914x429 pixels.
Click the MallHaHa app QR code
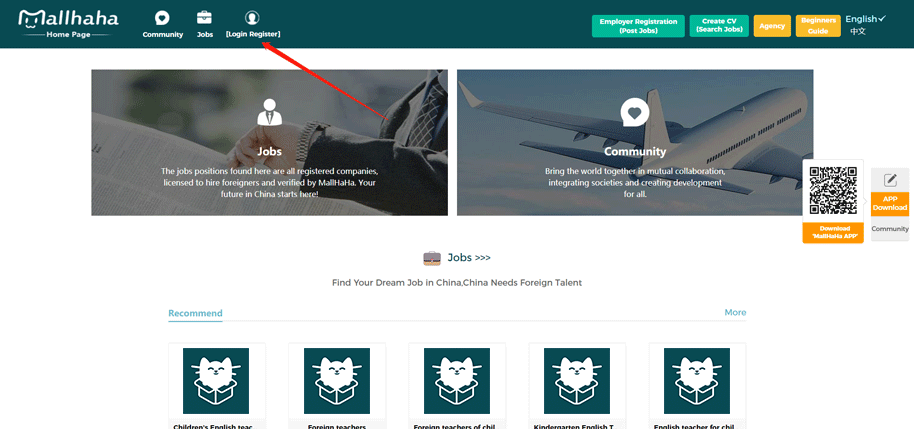coord(833,191)
